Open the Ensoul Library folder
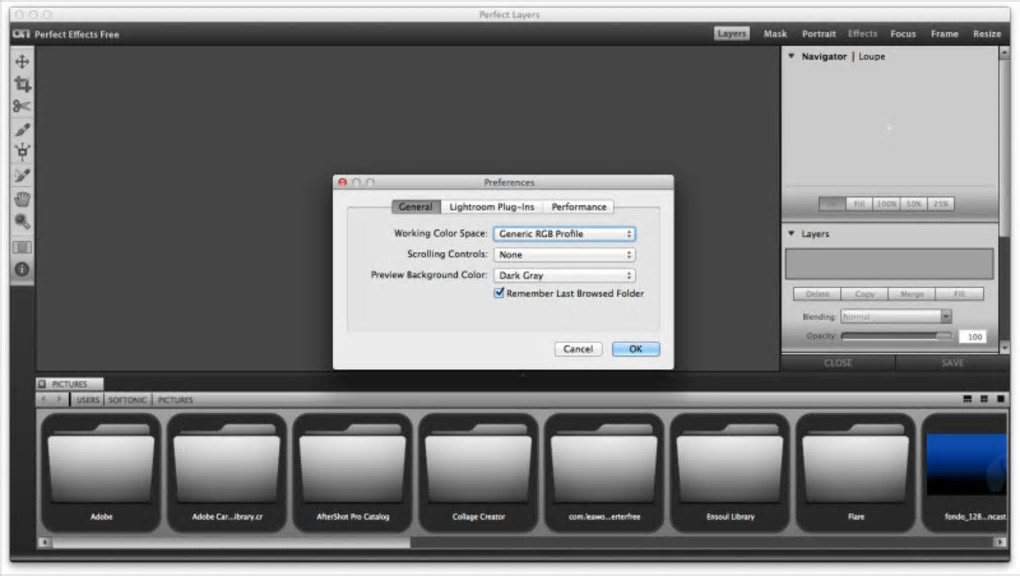This screenshot has width=1020, height=576. tap(730, 473)
